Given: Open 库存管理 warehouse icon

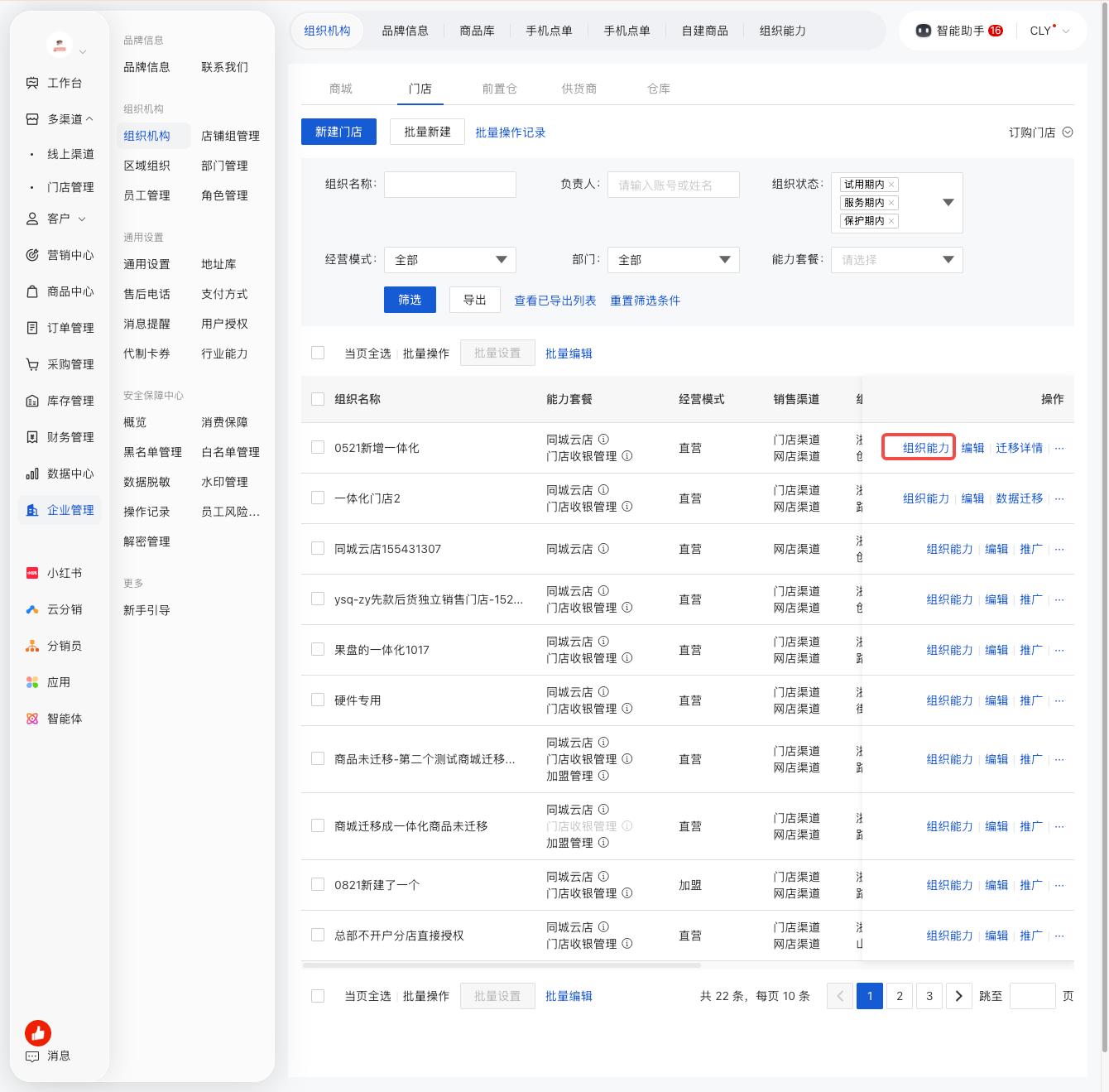Looking at the screenshot, I should [x=32, y=401].
